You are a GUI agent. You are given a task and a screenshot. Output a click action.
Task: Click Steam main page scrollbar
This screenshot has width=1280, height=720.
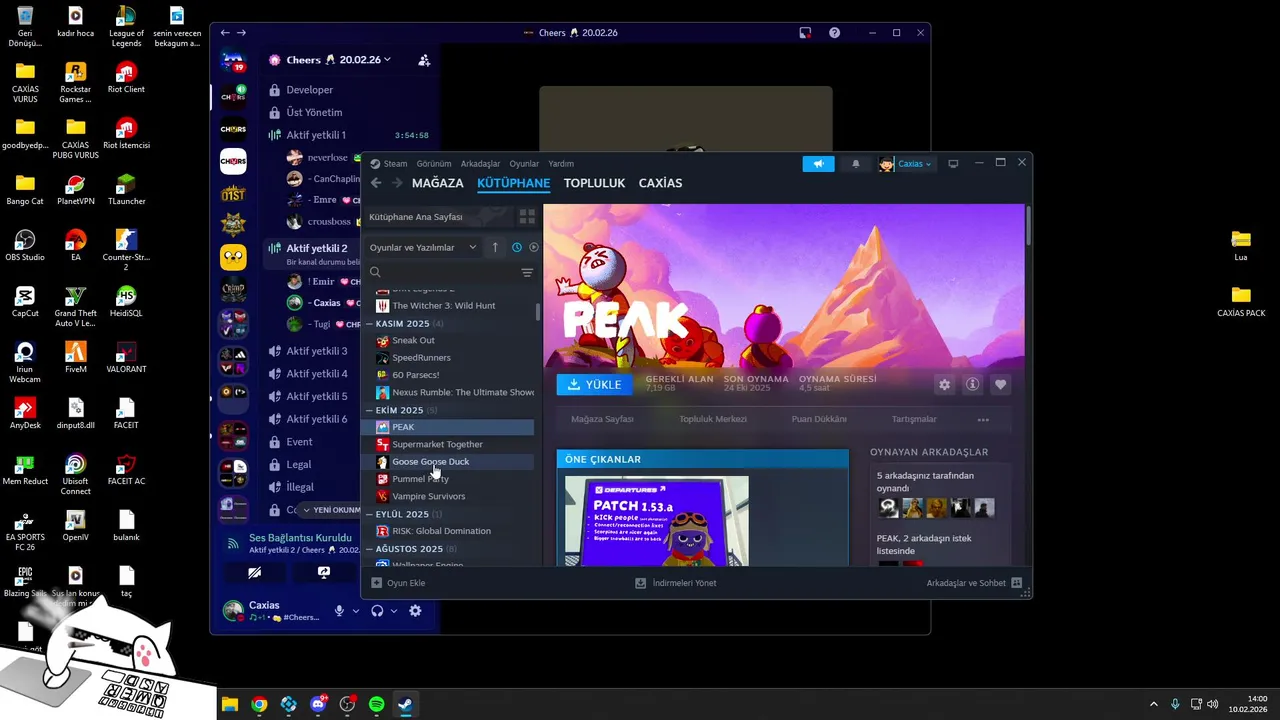click(x=1027, y=228)
